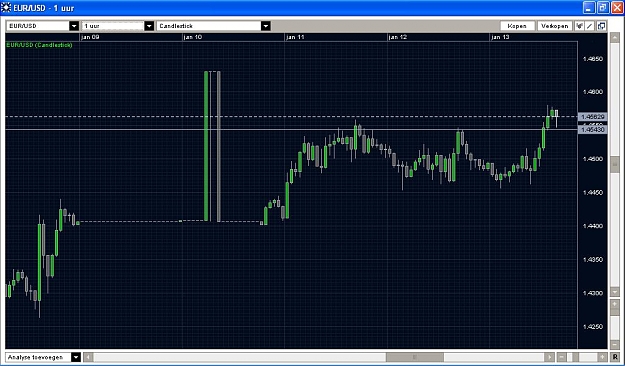Click the detach chart window icon
Image resolution: width=625 pixels, height=366 pixels.
tap(601, 26)
